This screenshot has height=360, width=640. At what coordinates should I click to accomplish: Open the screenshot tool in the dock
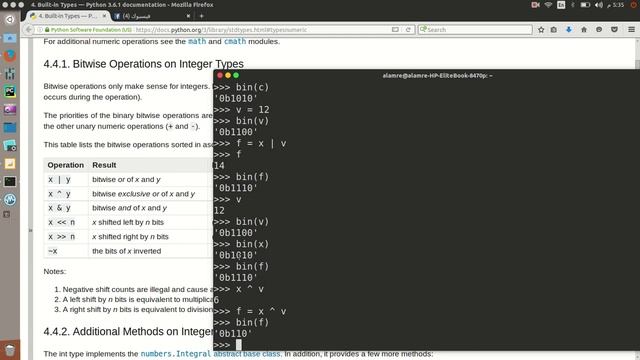[x=10, y=145]
